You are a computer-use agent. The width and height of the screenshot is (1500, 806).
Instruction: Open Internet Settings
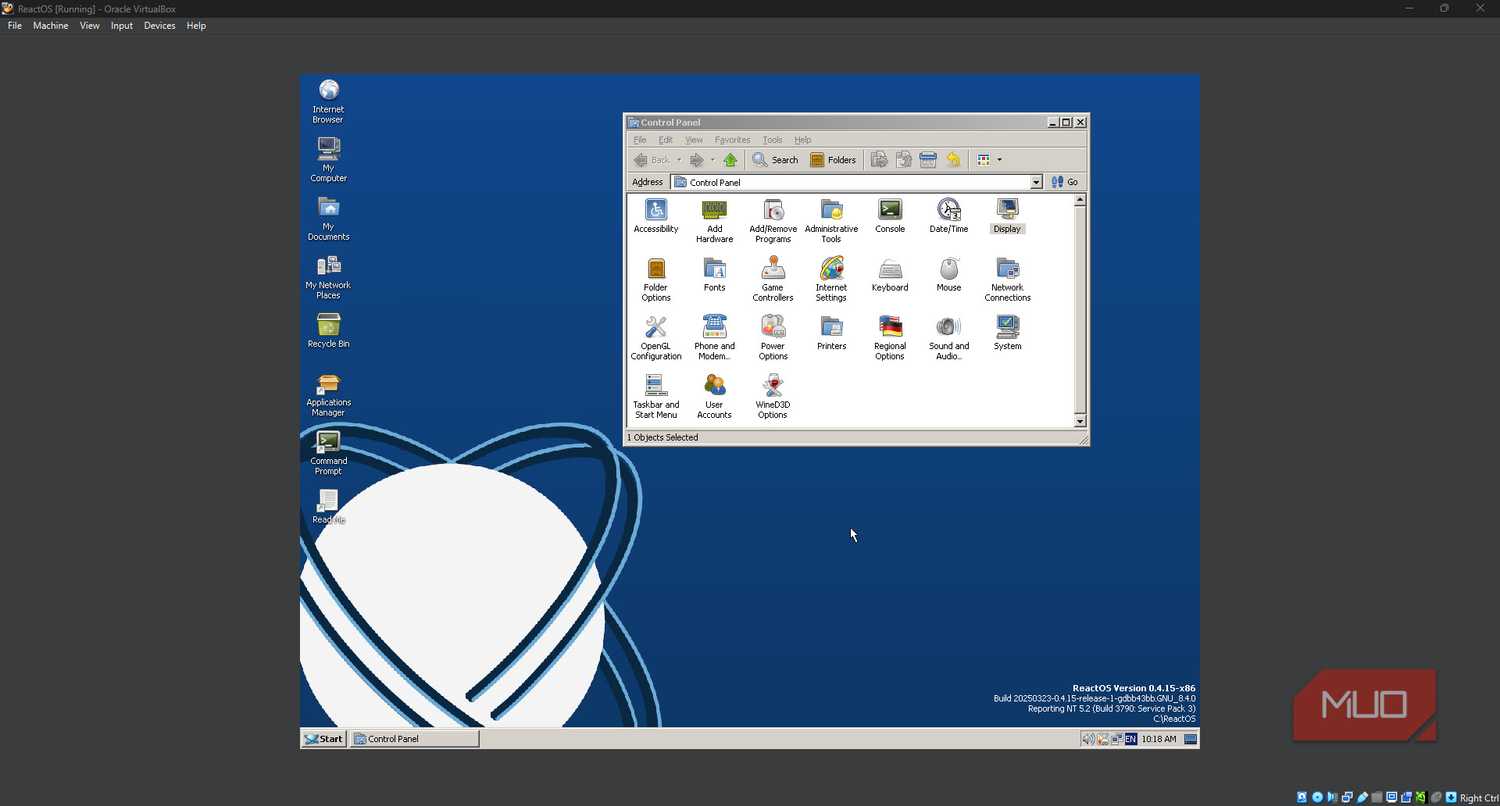(831, 279)
